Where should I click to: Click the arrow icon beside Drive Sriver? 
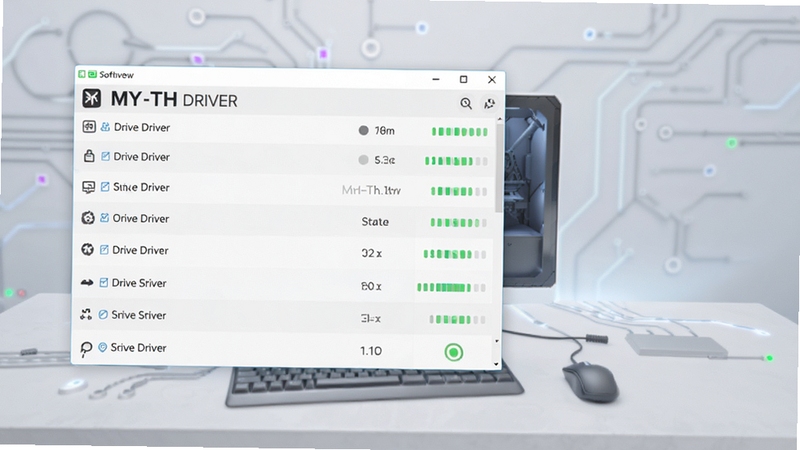[87, 282]
